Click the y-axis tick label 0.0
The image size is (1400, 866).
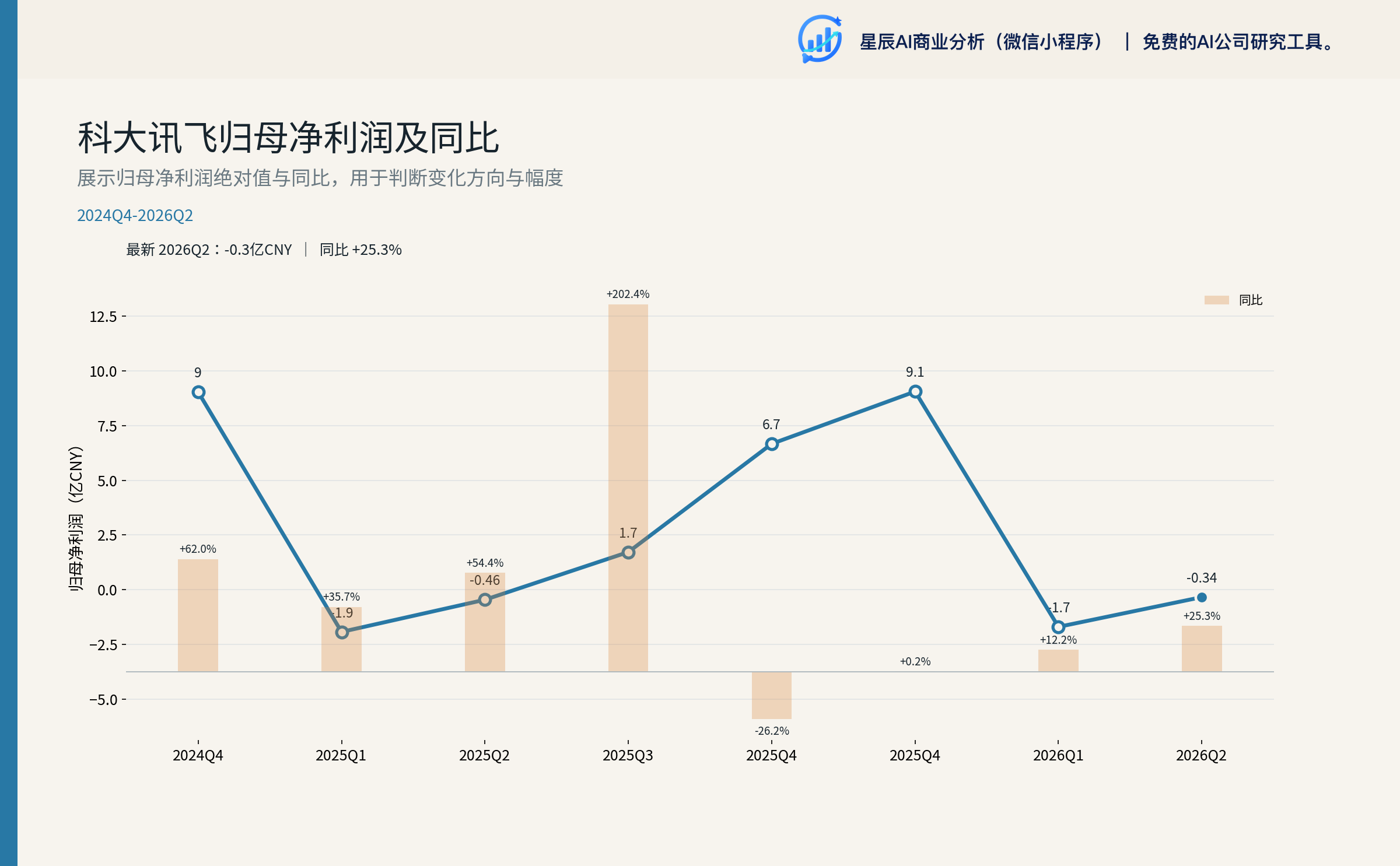coord(107,590)
